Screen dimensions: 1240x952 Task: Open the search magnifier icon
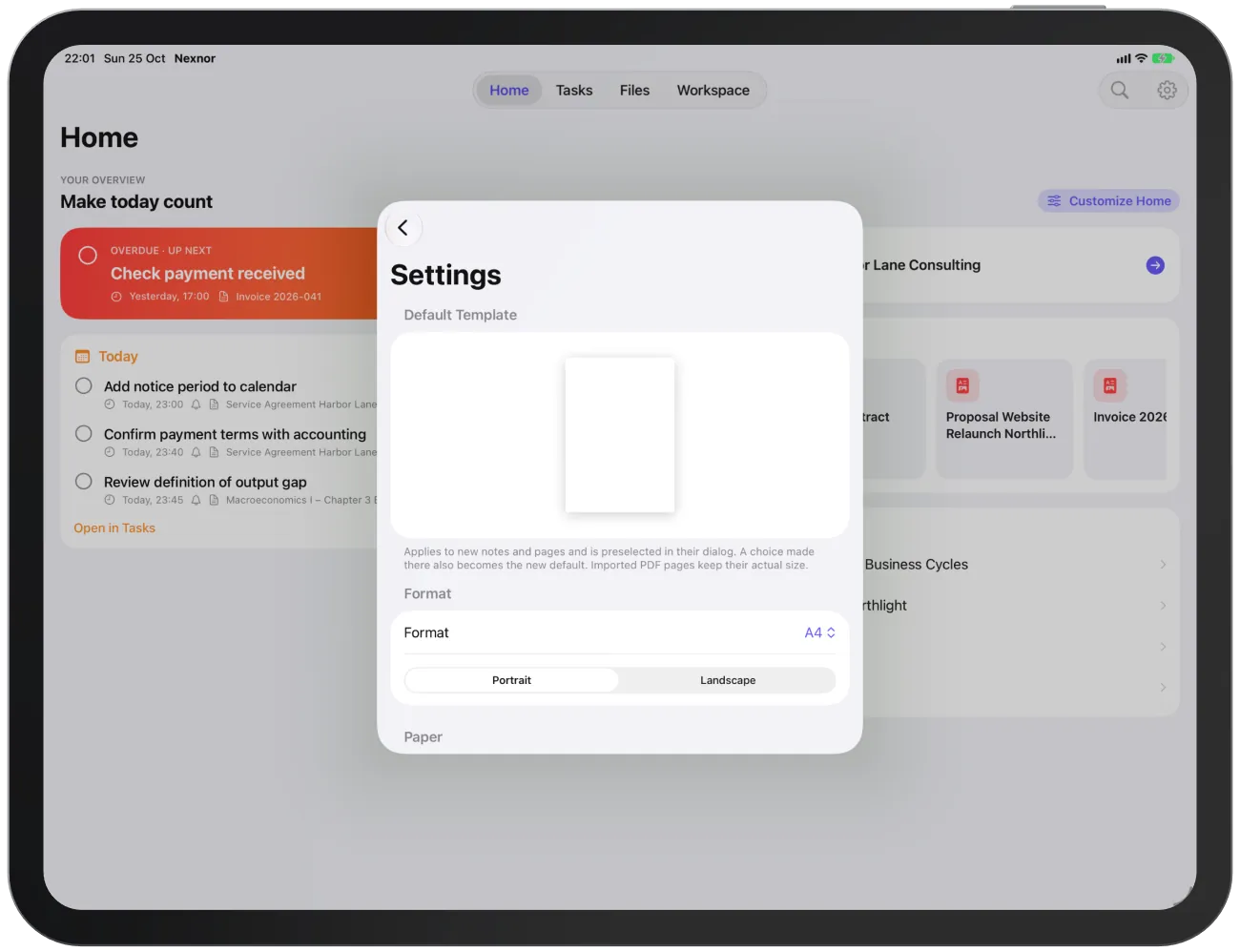coord(1120,90)
